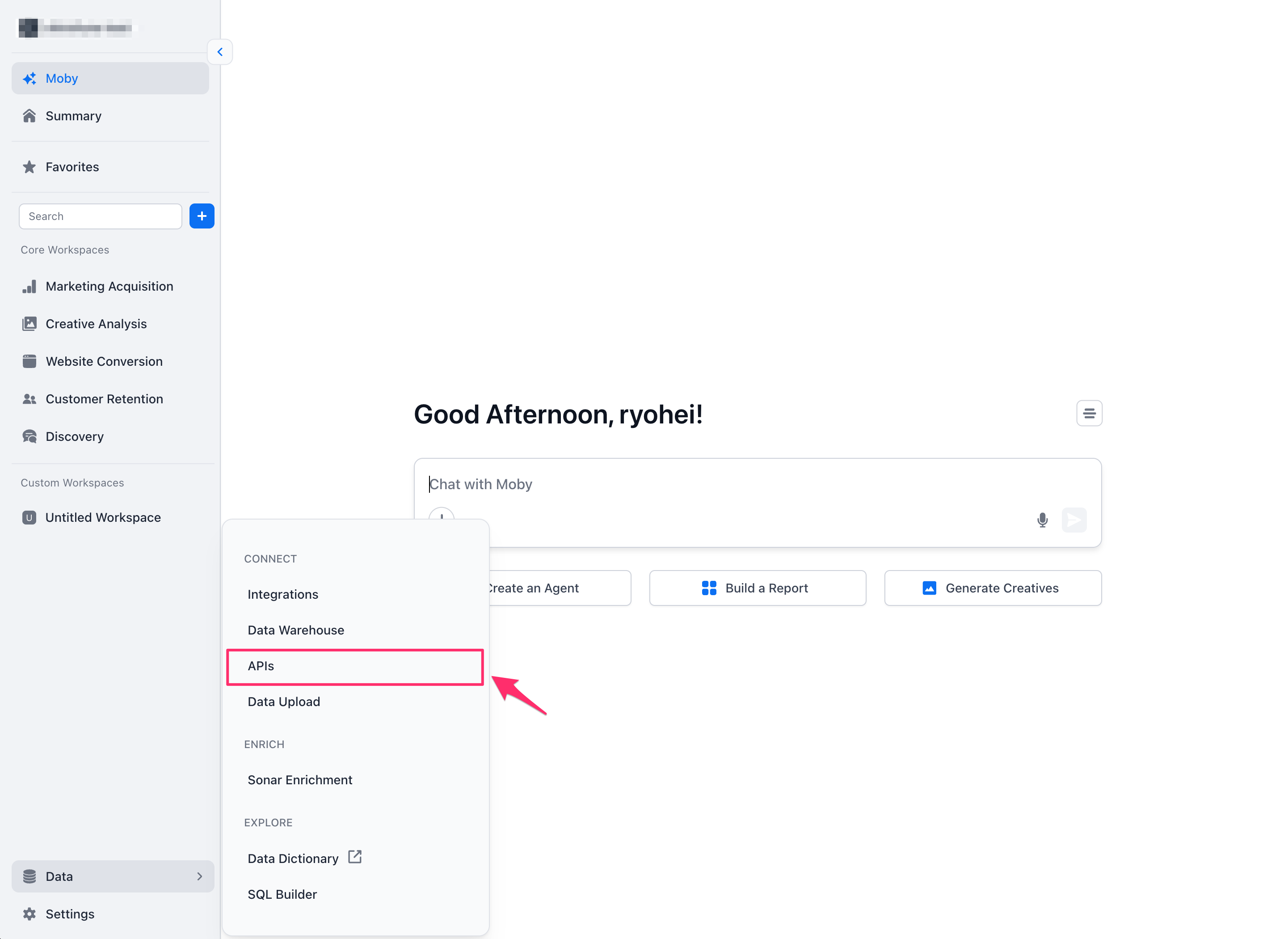Click the sidebar Search field
The height and width of the screenshot is (939, 1288).
coord(101,216)
